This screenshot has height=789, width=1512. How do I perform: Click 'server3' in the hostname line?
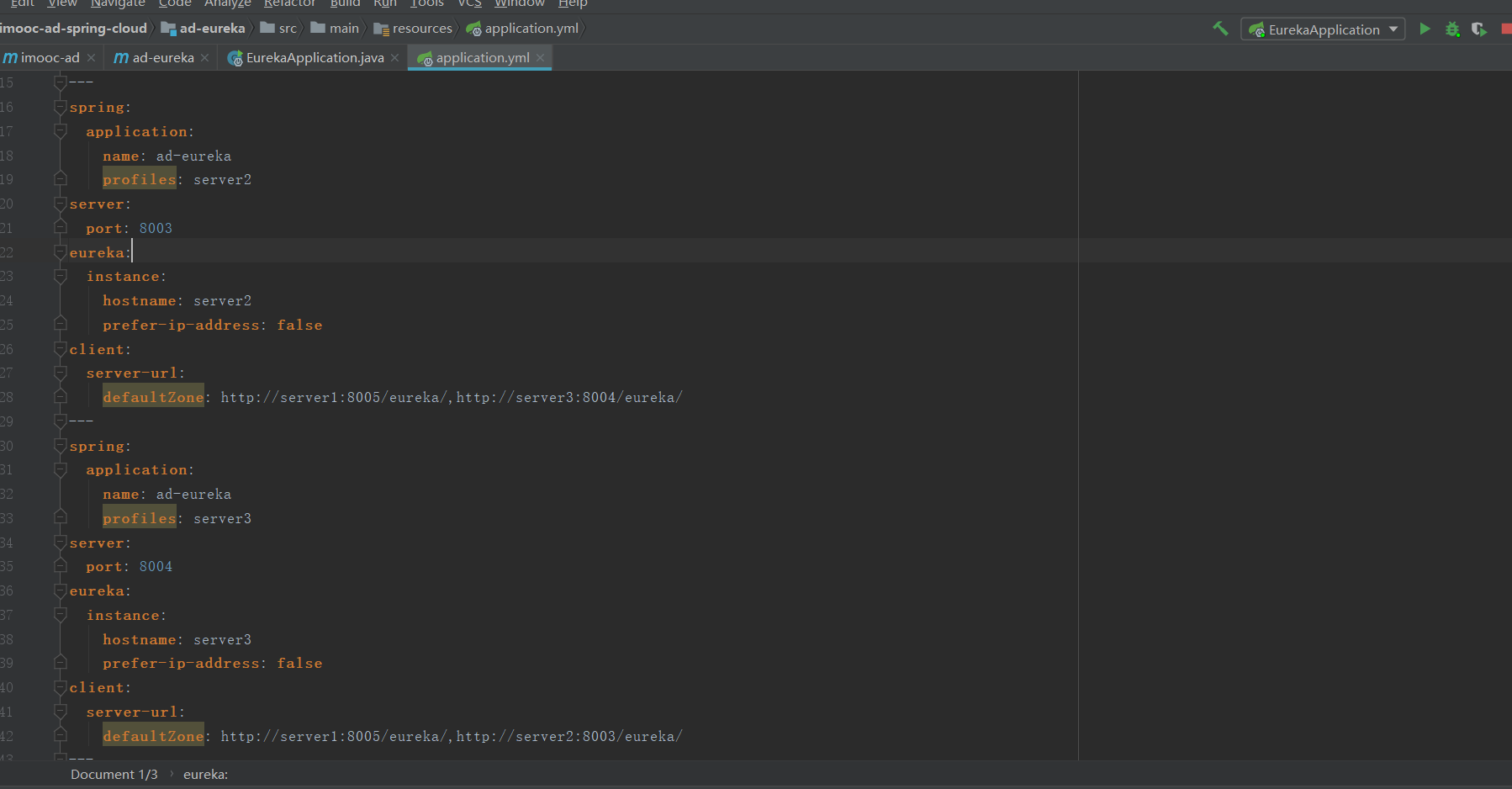[x=222, y=640]
